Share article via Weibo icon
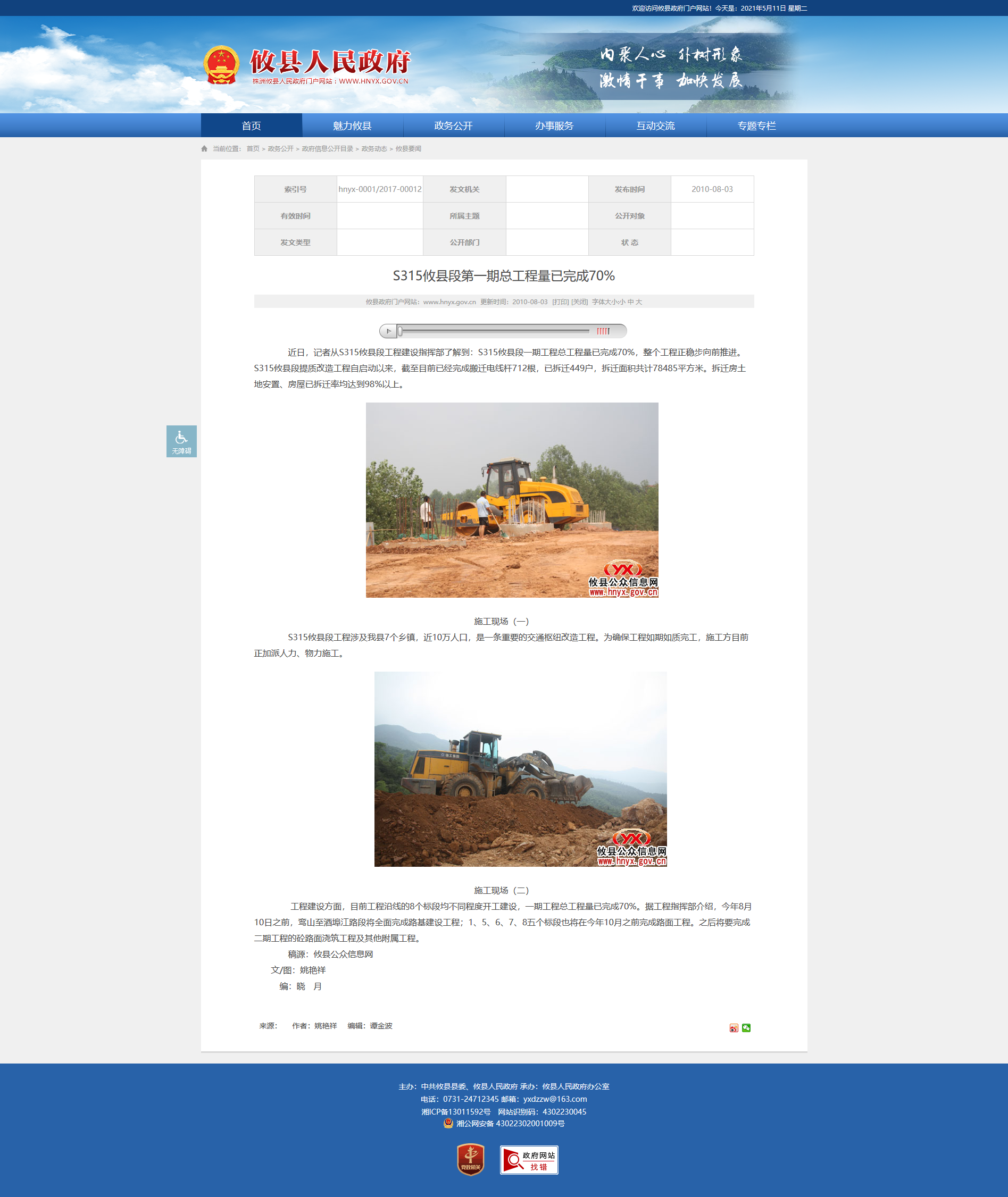Viewport: 1008px width, 1197px height. click(x=734, y=1028)
